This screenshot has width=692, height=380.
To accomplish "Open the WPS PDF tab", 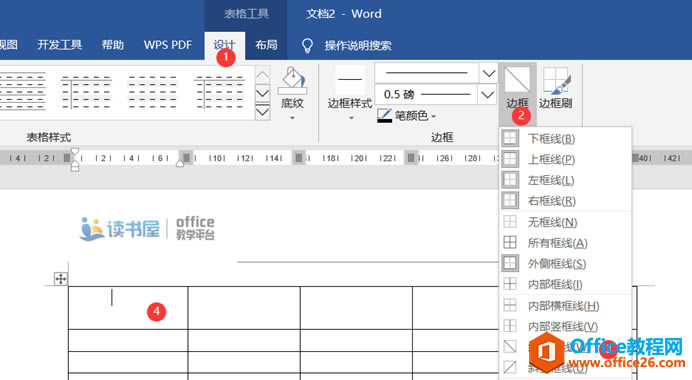I will click(168, 45).
